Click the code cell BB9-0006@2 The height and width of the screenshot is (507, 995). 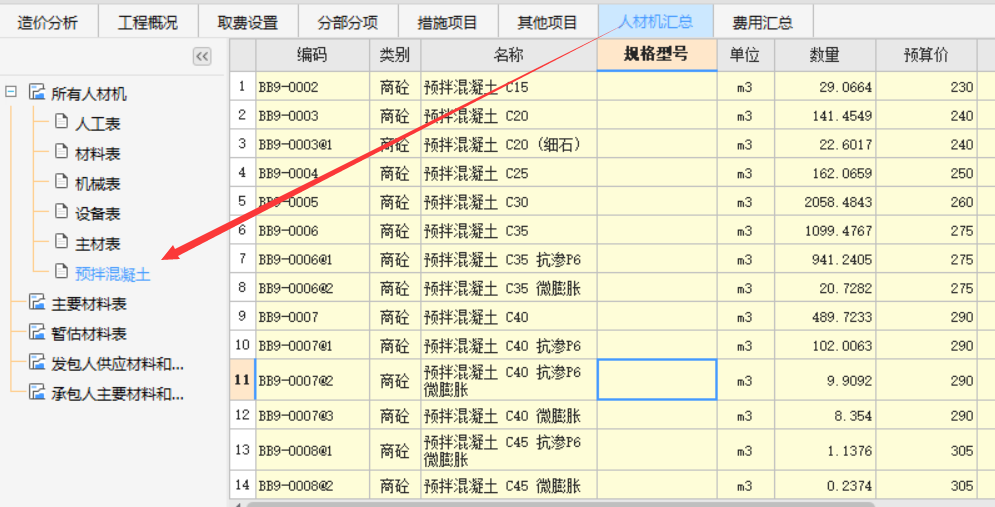coord(312,288)
